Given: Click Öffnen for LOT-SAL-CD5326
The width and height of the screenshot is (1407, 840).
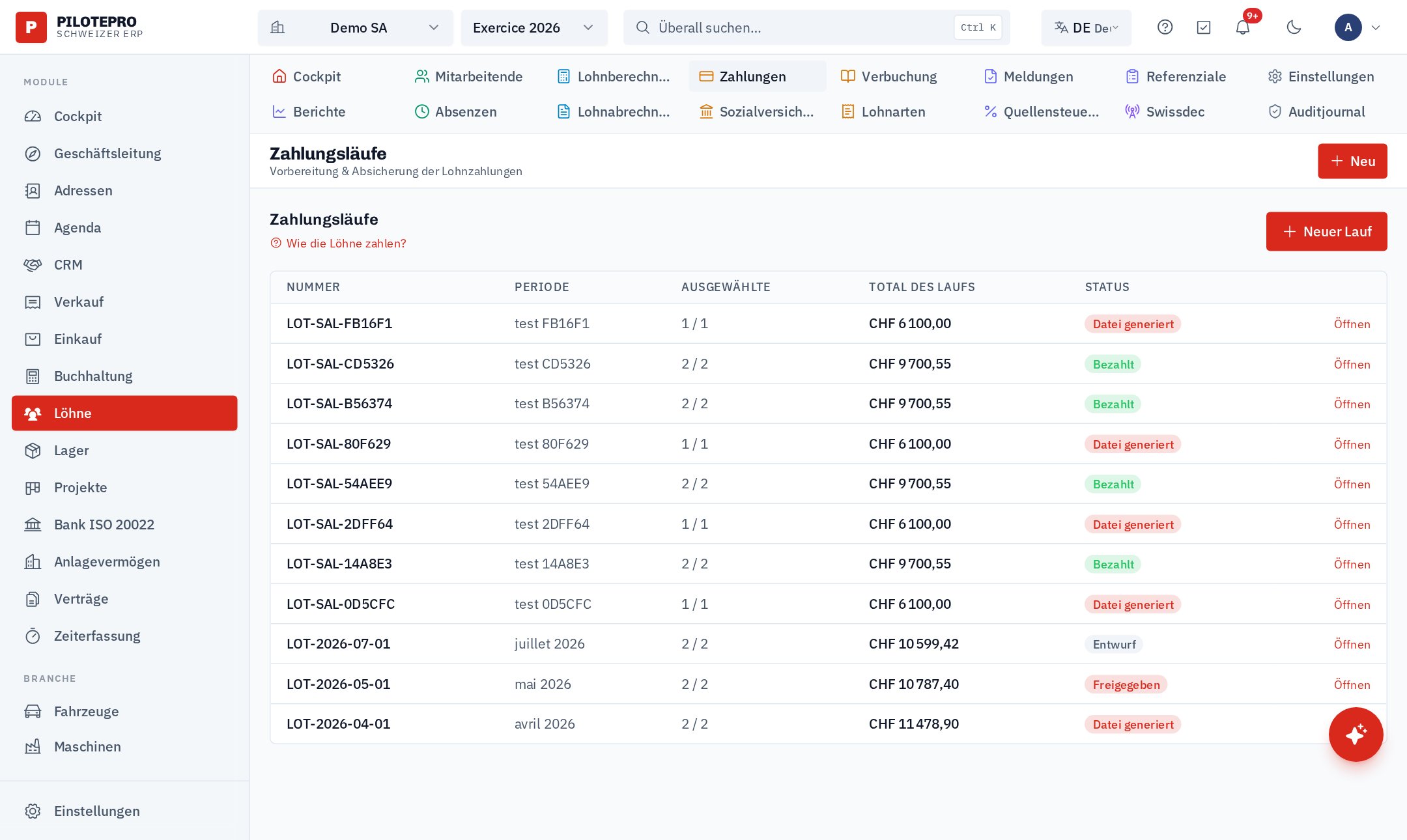Looking at the screenshot, I should (1352, 364).
